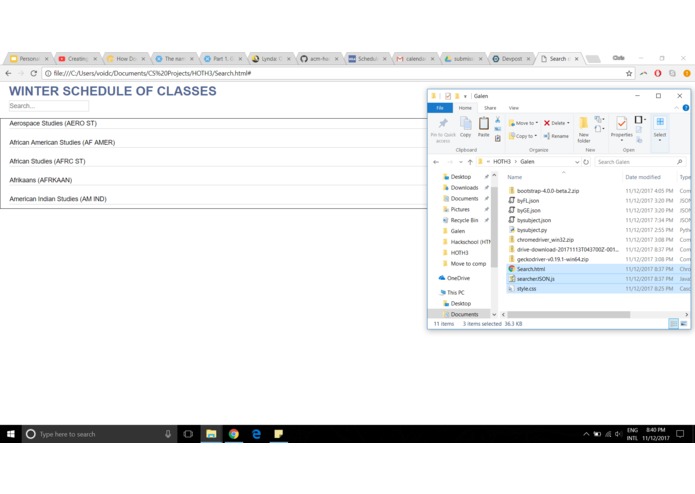Reload the Chrome page
The width and height of the screenshot is (695, 494).
point(34,73)
